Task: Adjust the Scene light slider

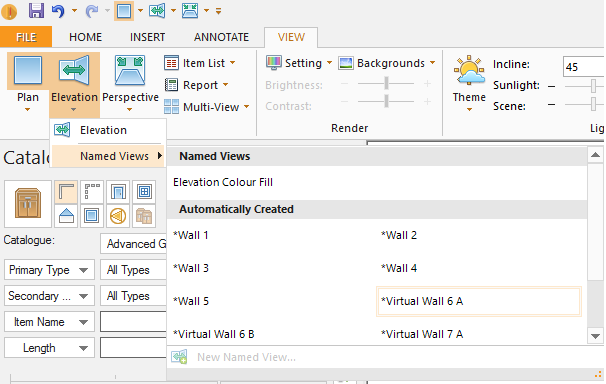Action: (594, 104)
